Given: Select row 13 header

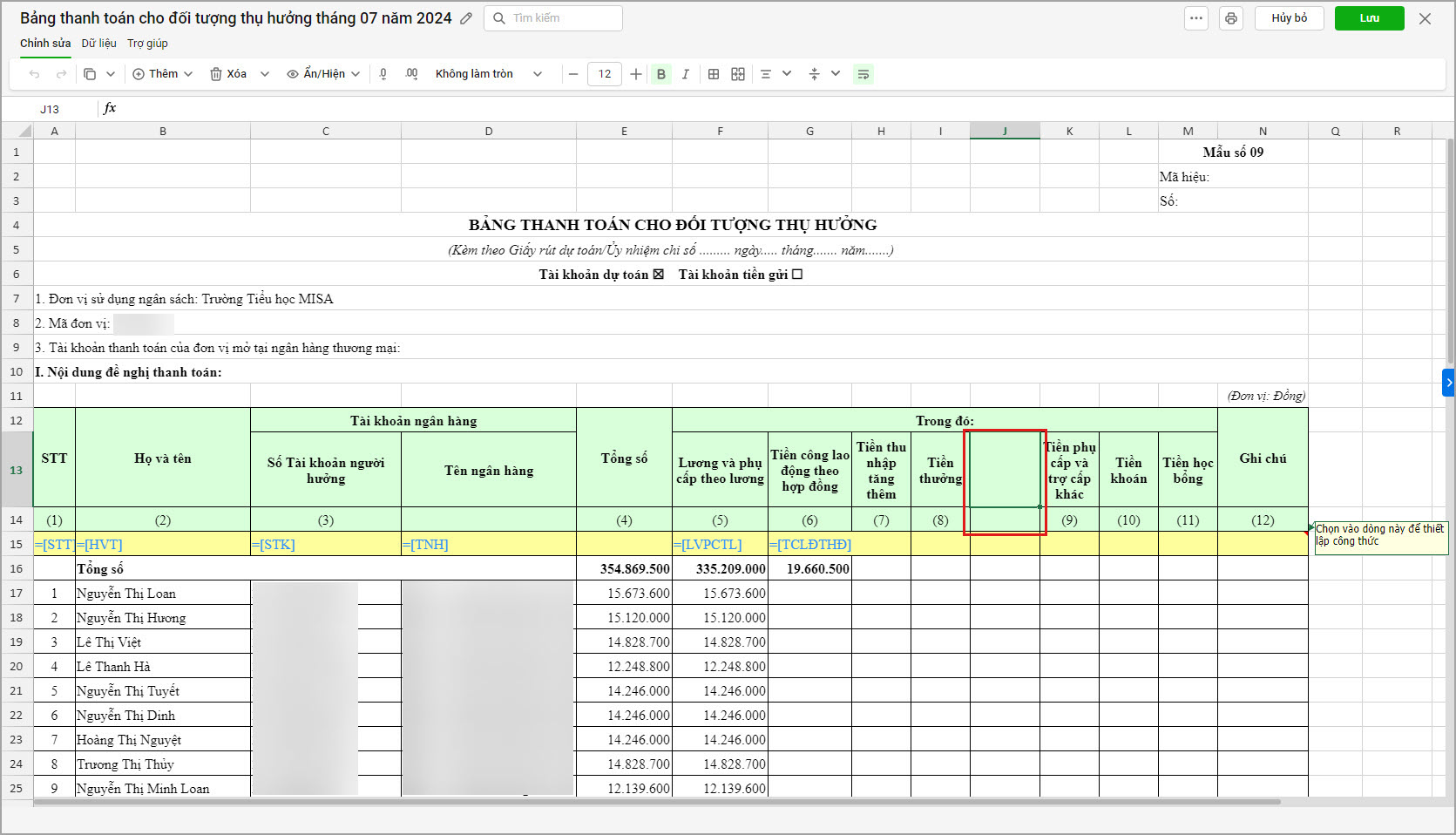Looking at the screenshot, I should (17, 470).
